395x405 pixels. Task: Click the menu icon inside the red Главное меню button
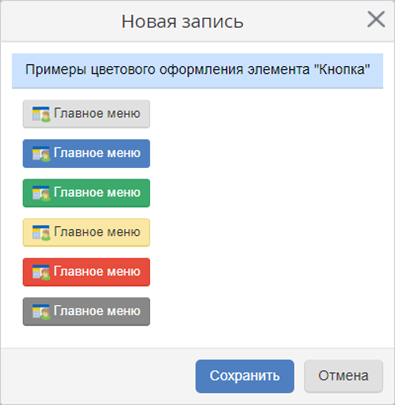(41, 272)
